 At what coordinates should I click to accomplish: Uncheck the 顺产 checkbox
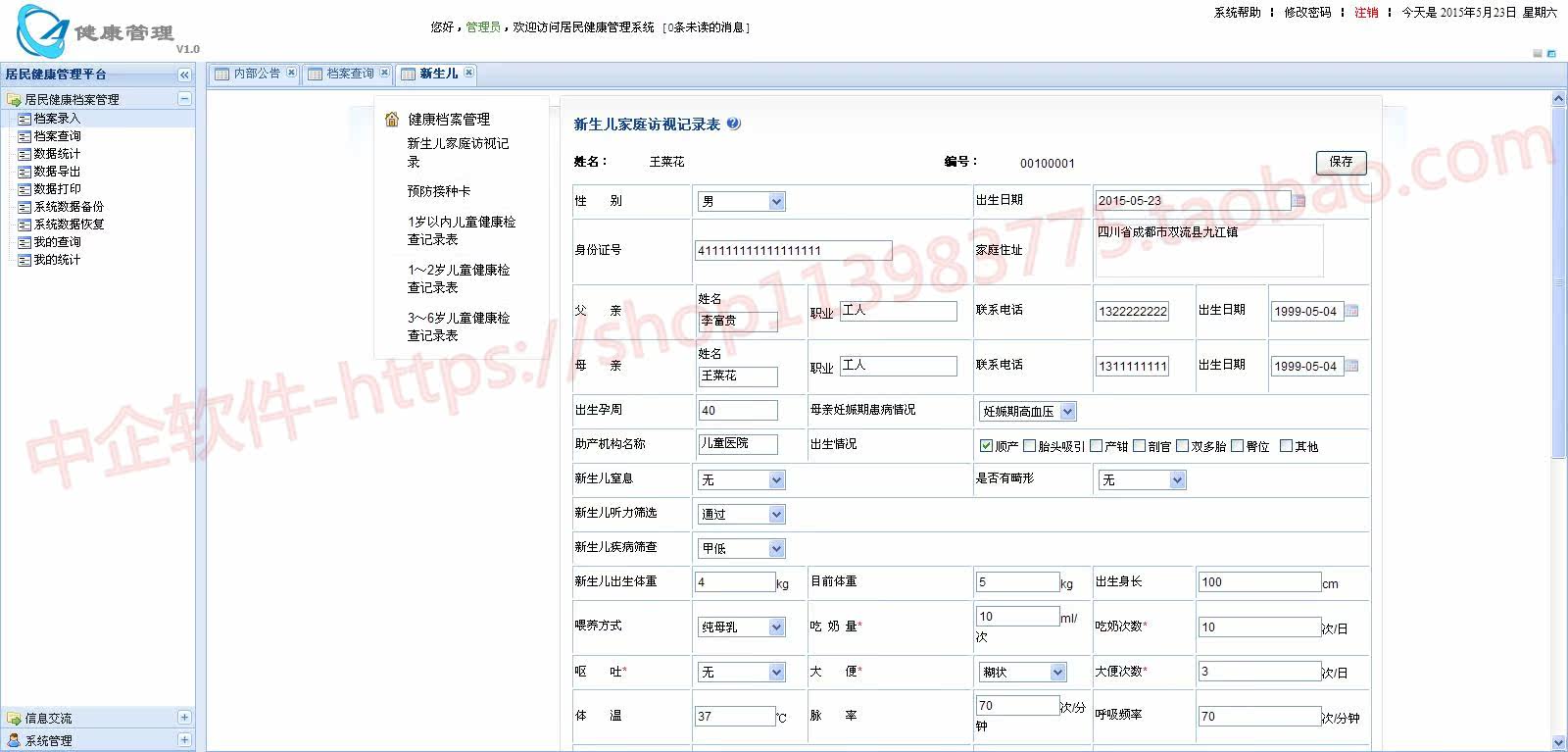(986, 446)
